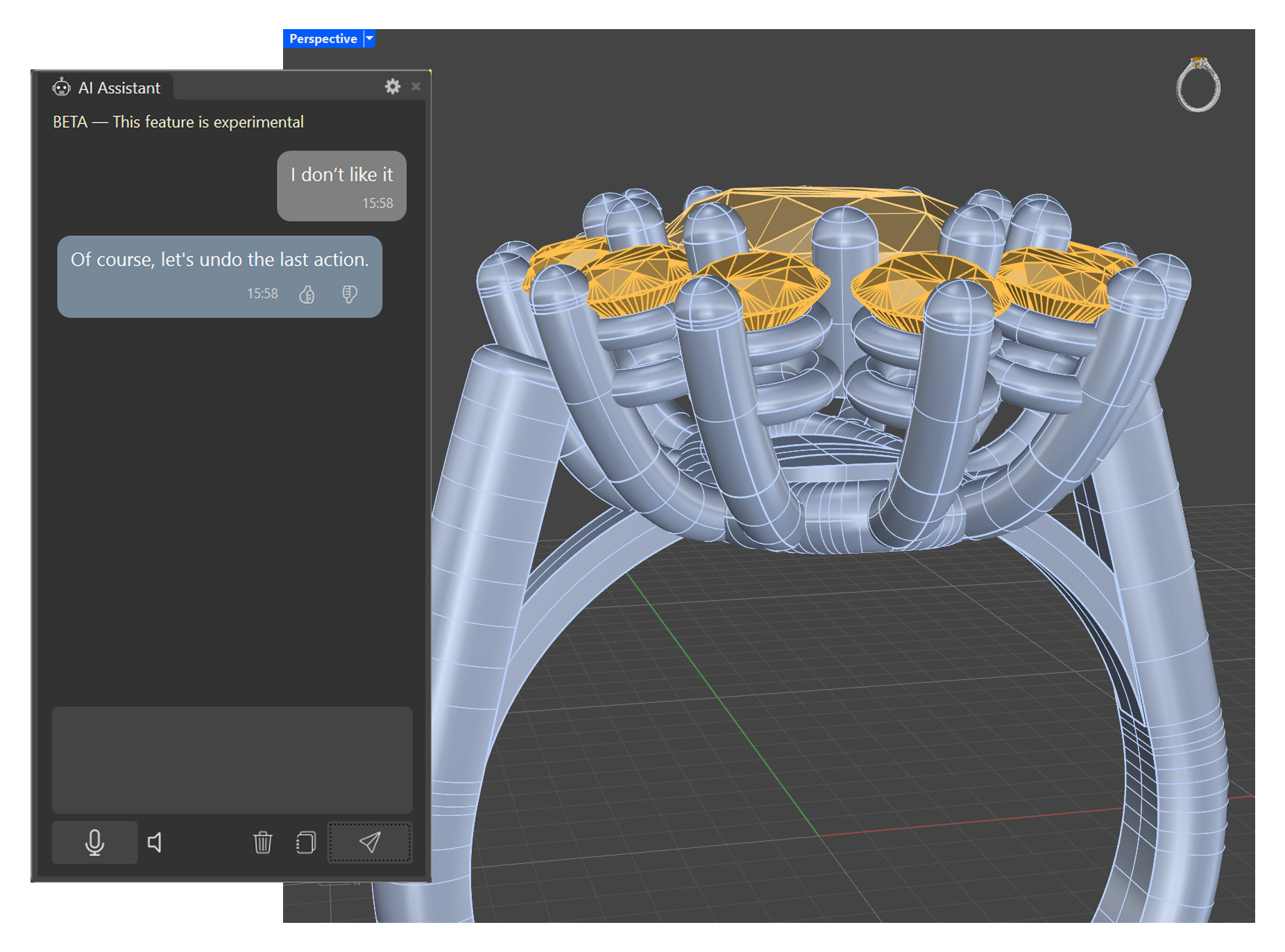Click the ring preview thumbnail in viewport corner

[1198, 85]
